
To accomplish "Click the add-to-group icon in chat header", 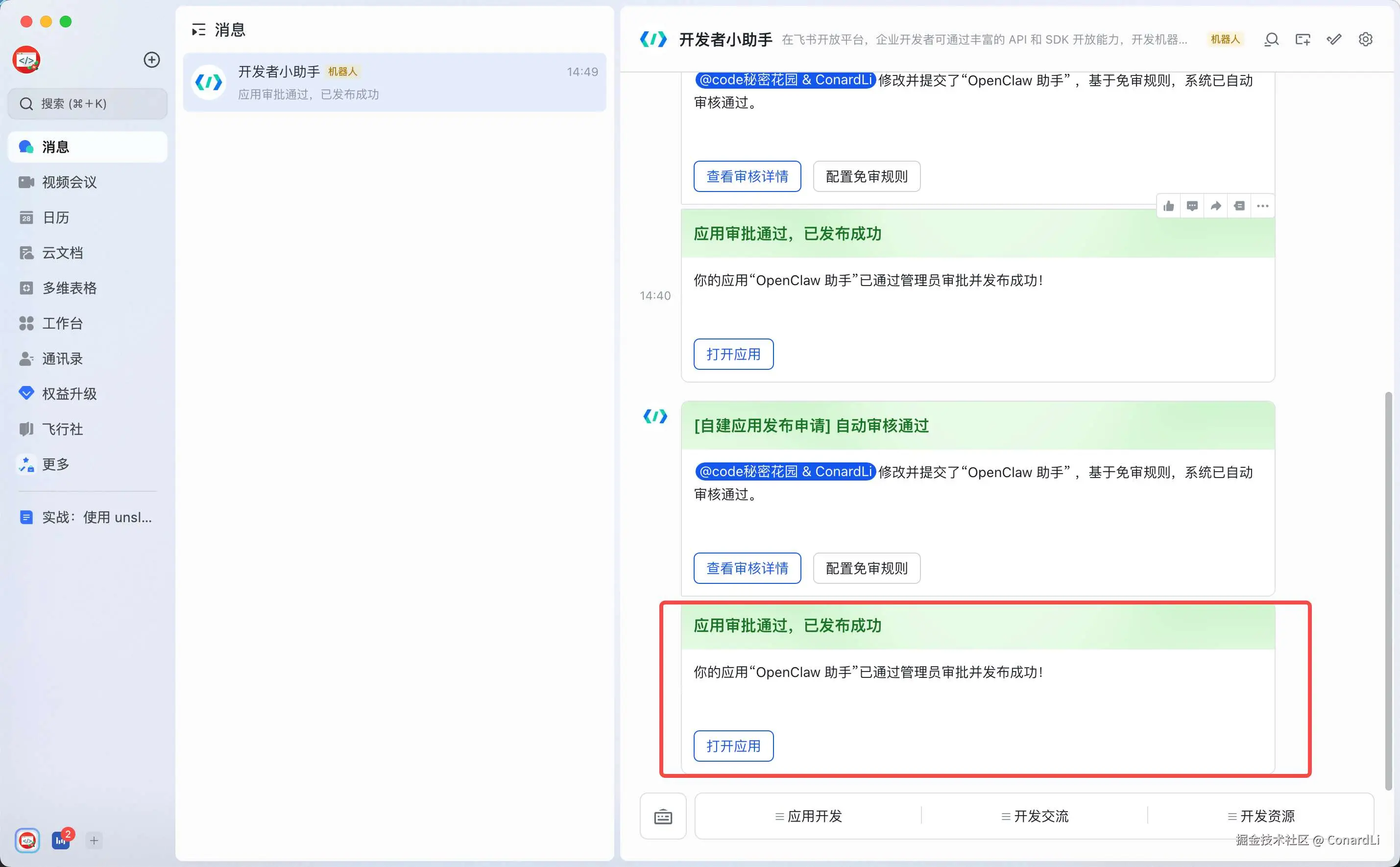I will click(x=1303, y=40).
